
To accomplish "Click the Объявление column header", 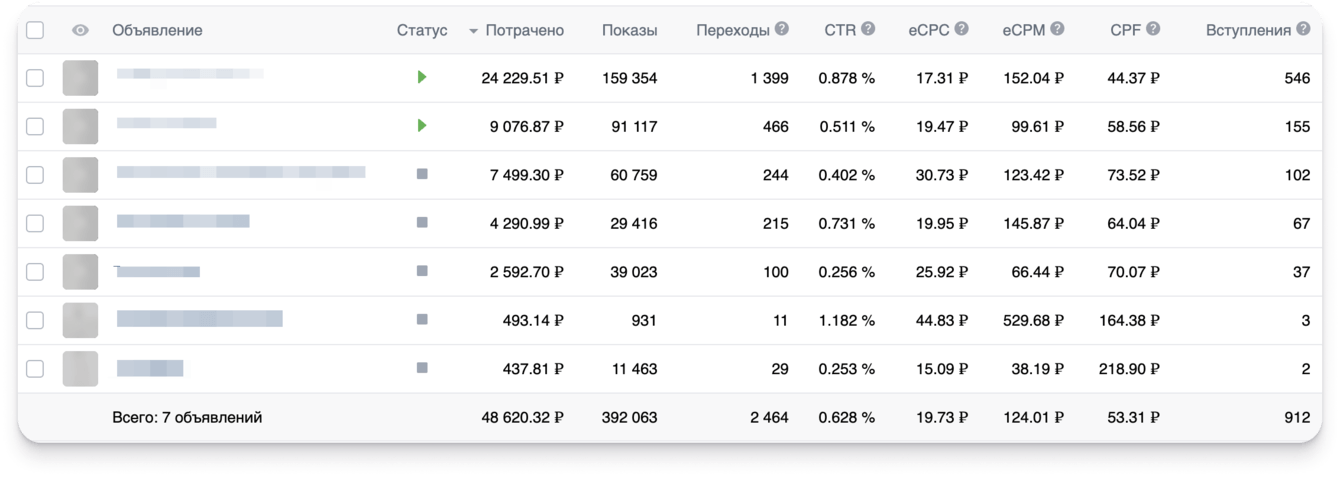I will (x=157, y=30).
